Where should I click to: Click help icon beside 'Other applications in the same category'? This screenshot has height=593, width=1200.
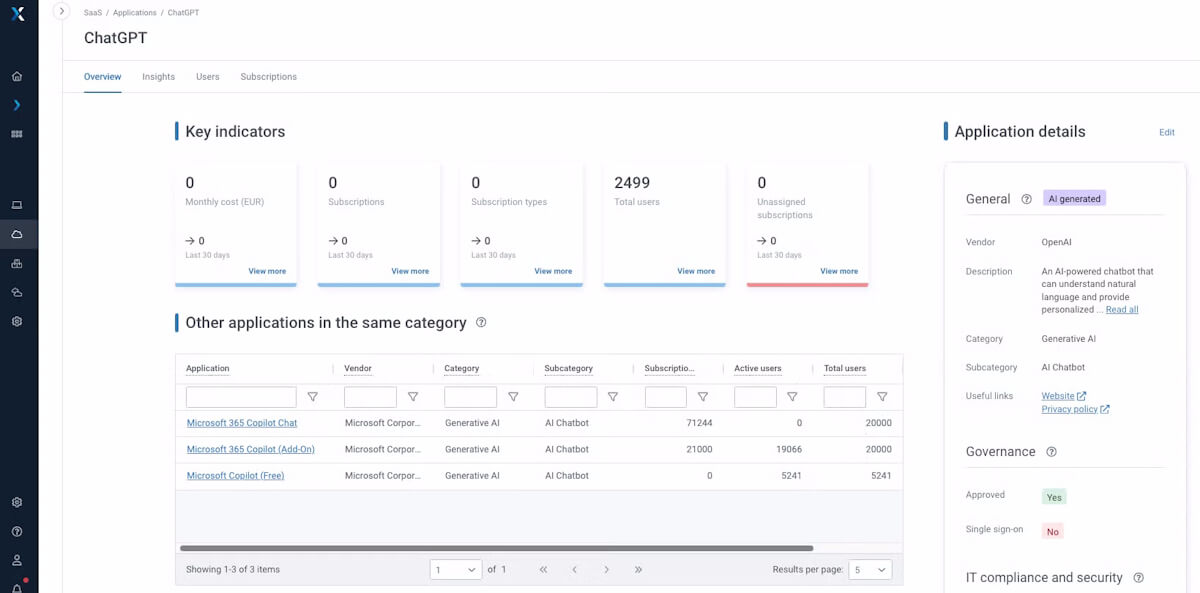(x=481, y=322)
